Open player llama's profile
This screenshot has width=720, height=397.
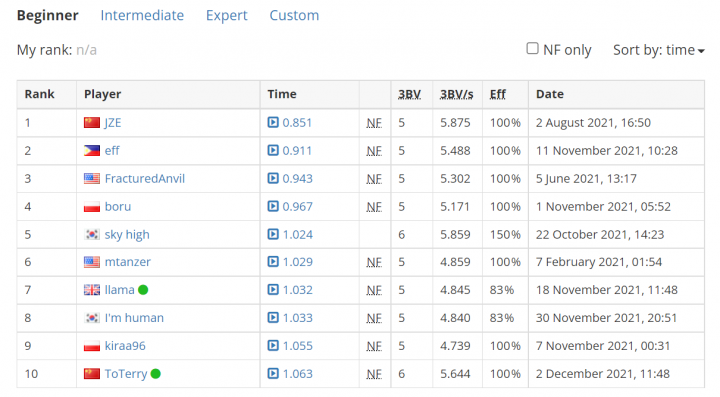pos(119,290)
